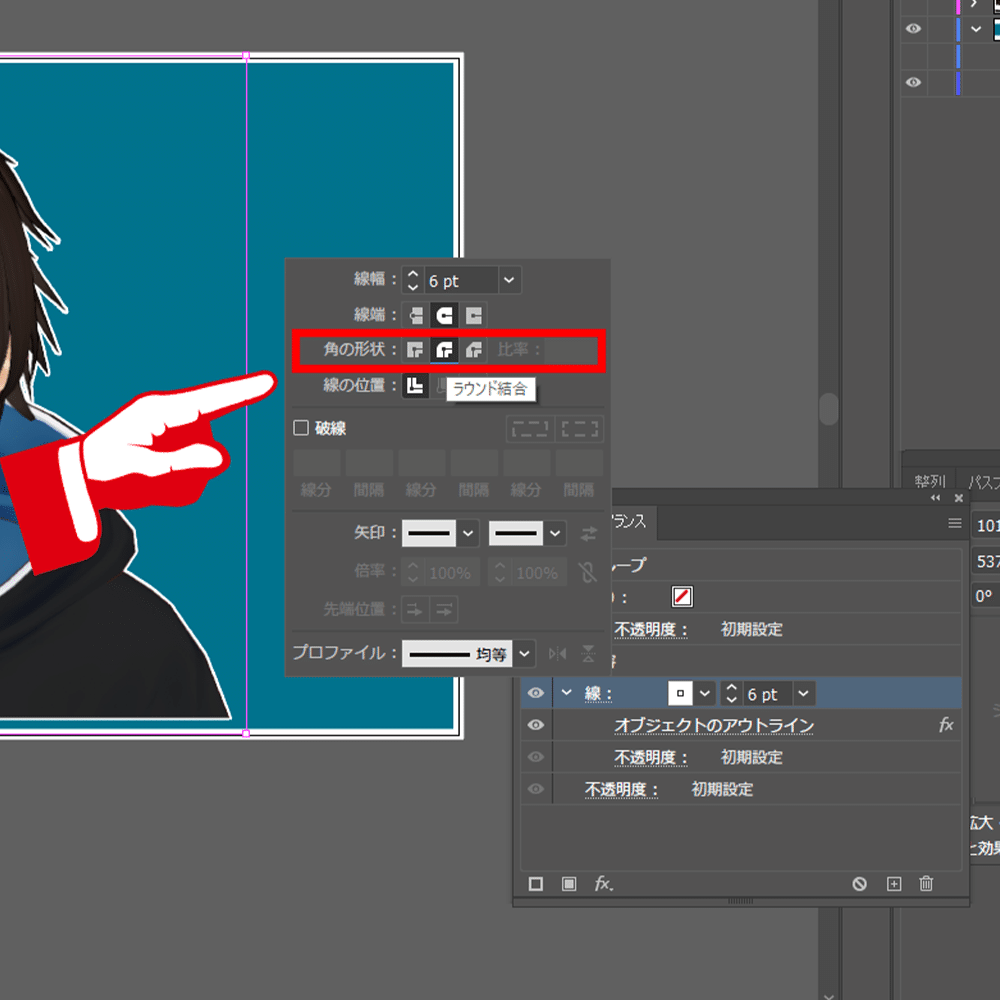
Task: Click the weight stepper in Appearance 線 row
Action: coord(732,693)
